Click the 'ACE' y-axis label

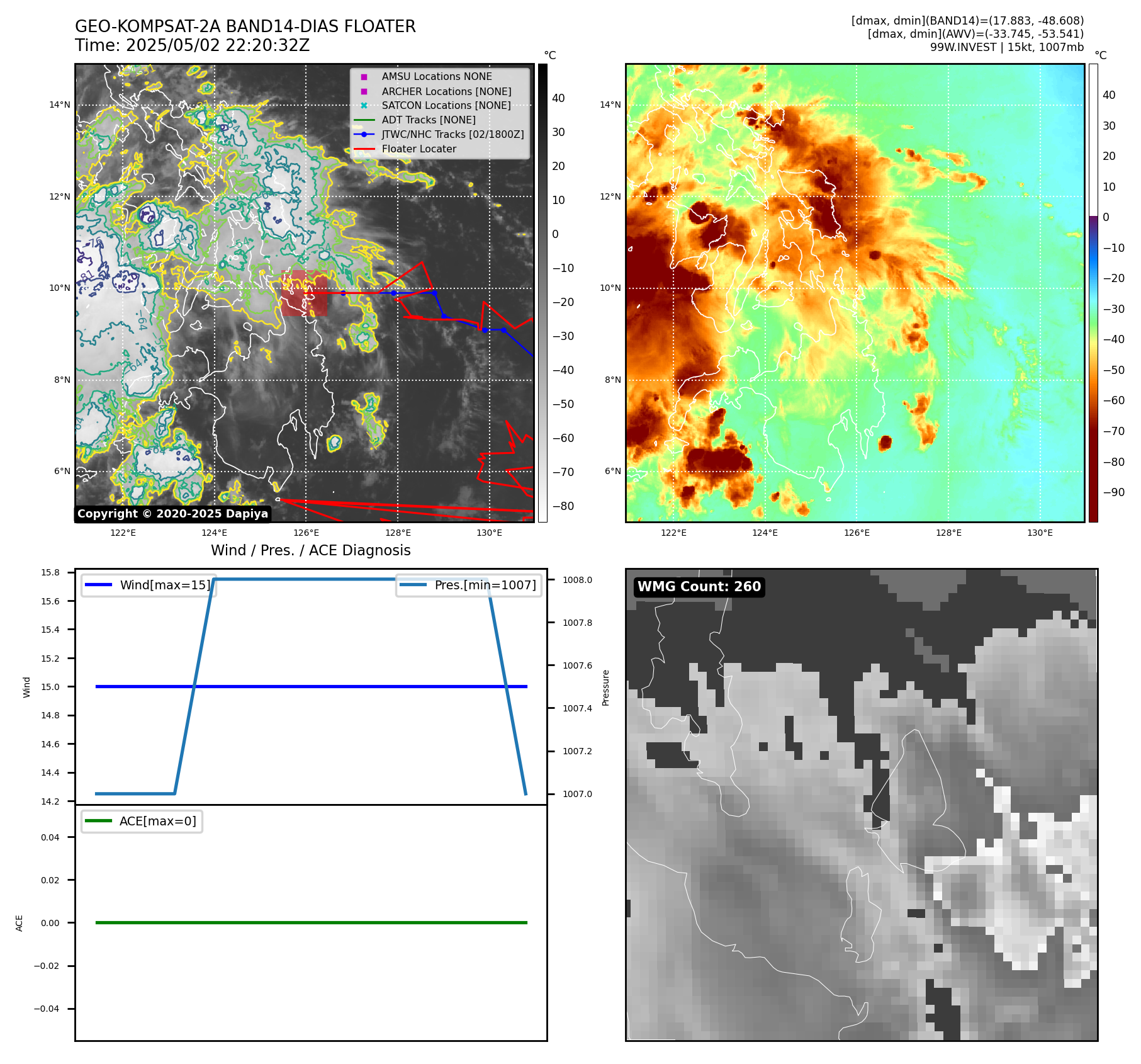pyautogui.click(x=19, y=923)
